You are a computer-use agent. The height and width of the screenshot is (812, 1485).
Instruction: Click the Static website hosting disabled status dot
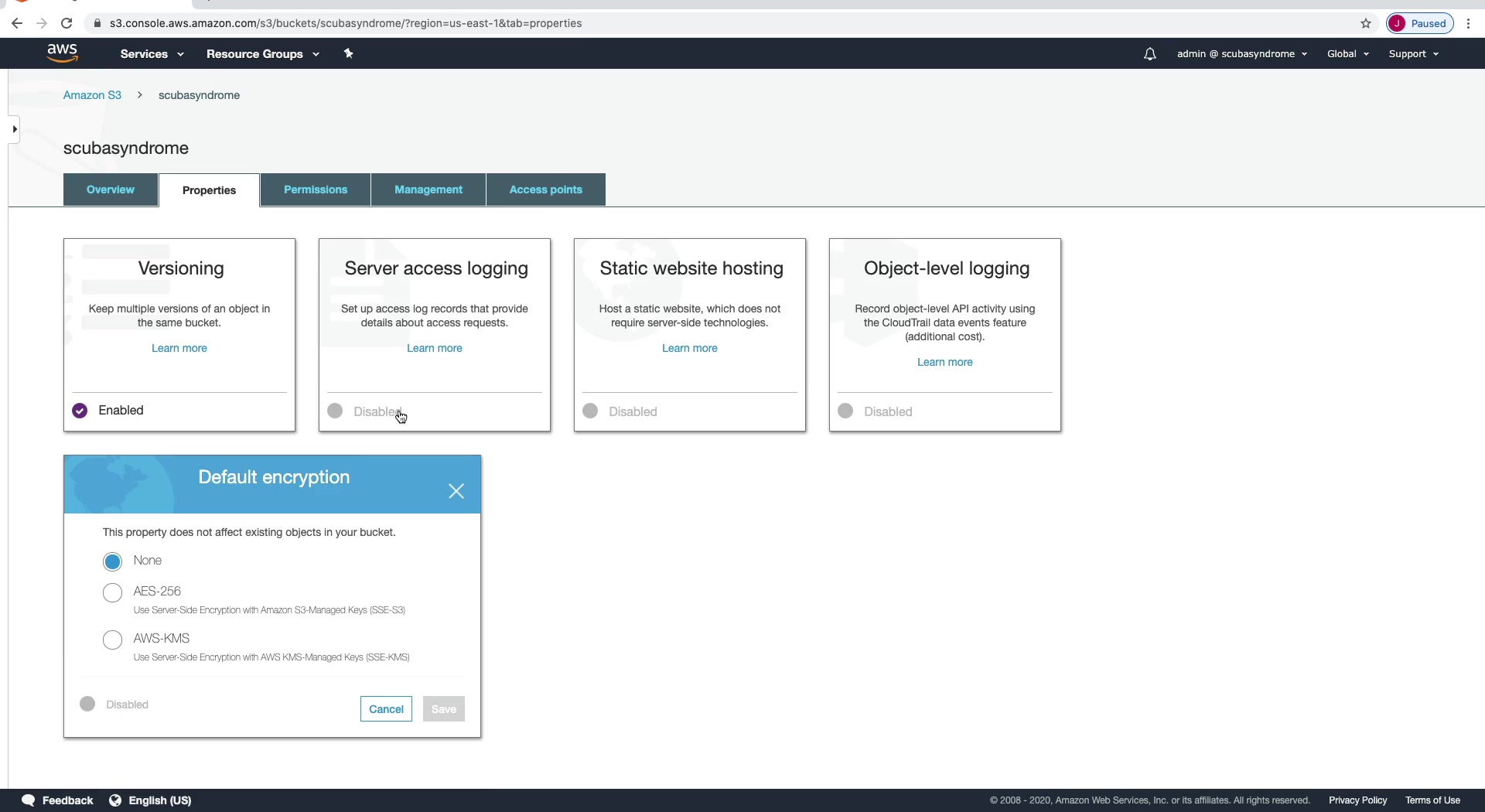coord(590,411)
